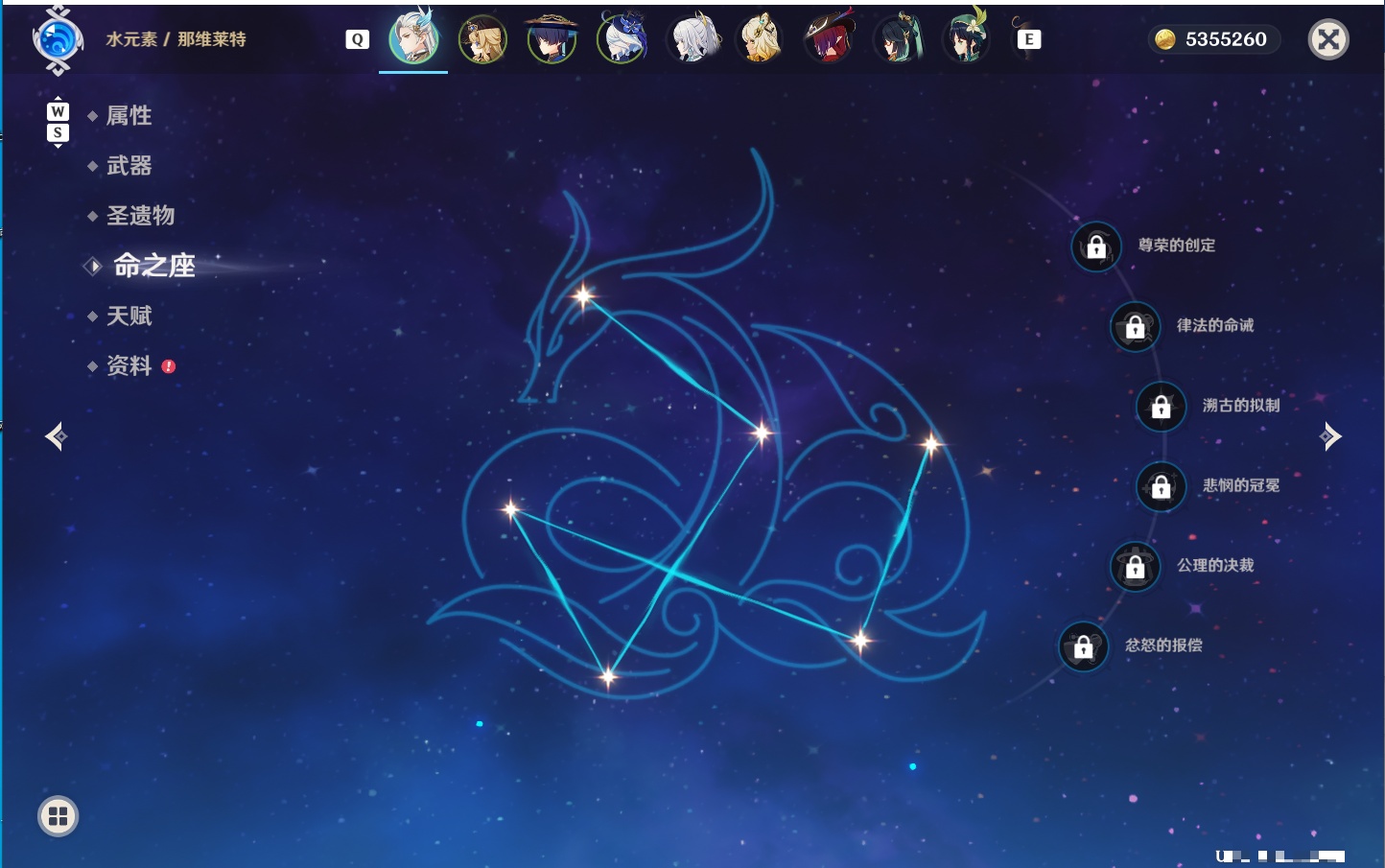Image resolution: width=1385 pixels, height=868 pixels.
Task: Open locked constellation 忿怒的报偿
Action: 1084,646
